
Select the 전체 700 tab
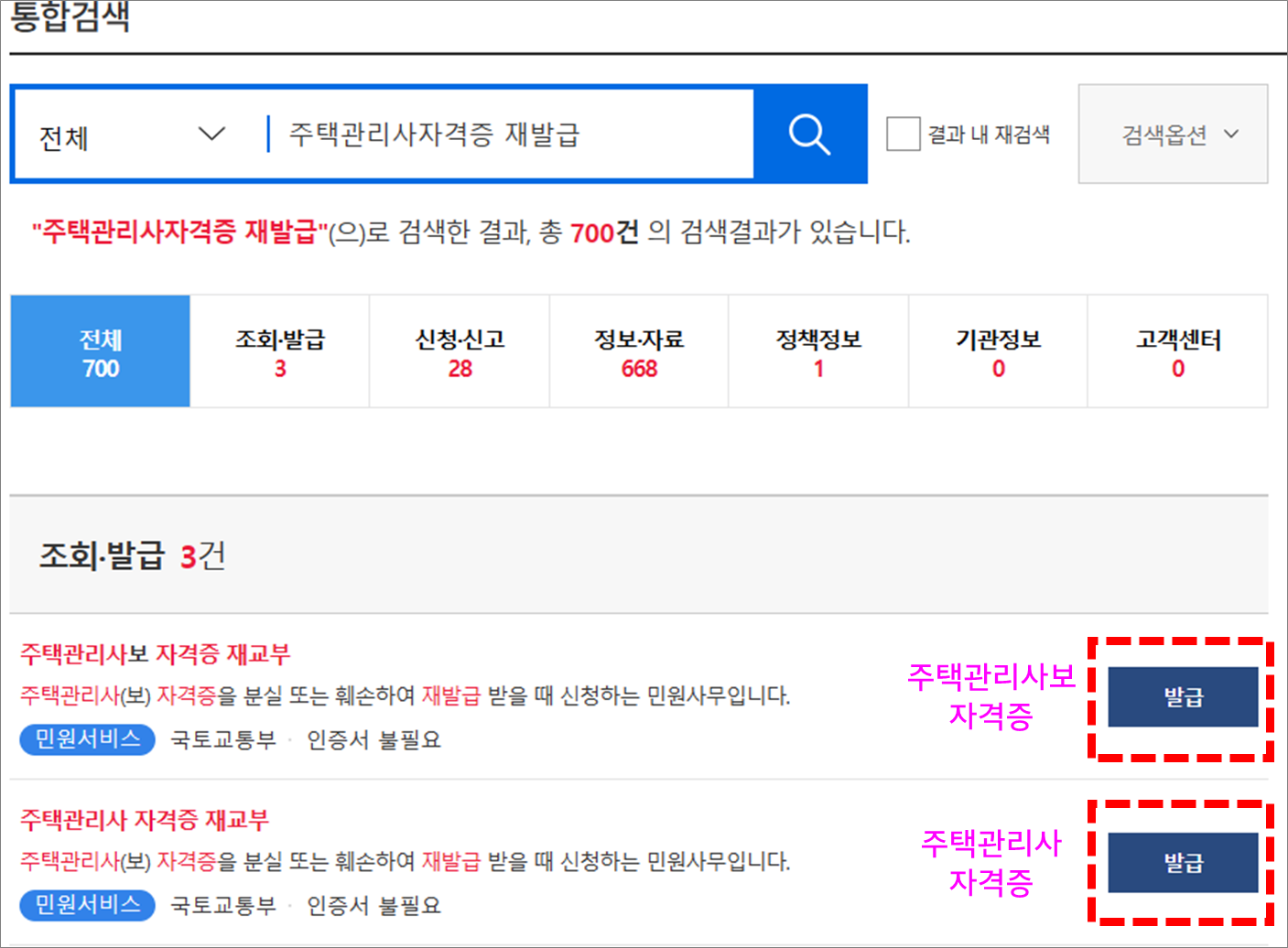pos(99,350)
